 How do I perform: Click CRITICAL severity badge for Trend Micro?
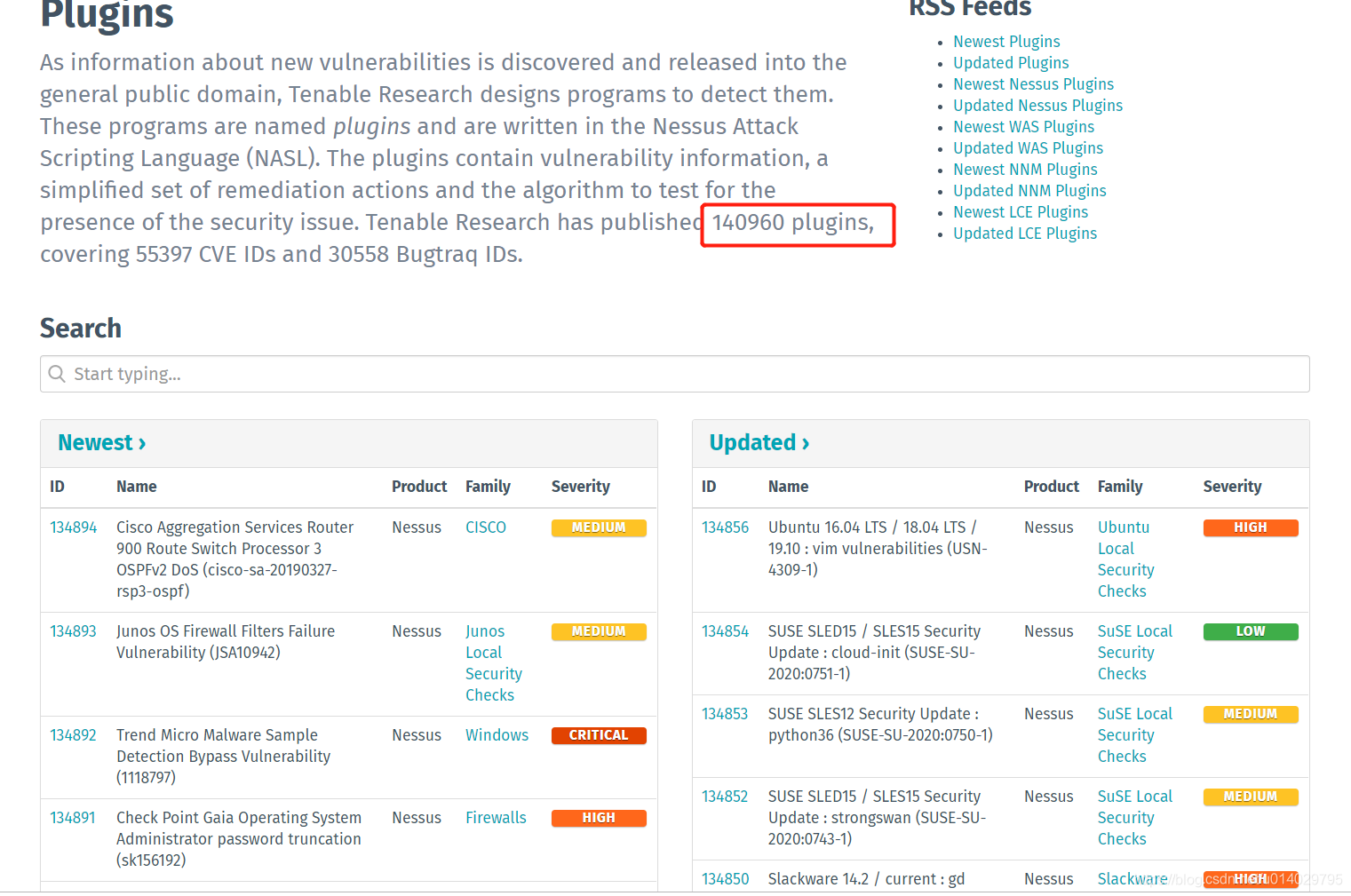coord(599,735)
